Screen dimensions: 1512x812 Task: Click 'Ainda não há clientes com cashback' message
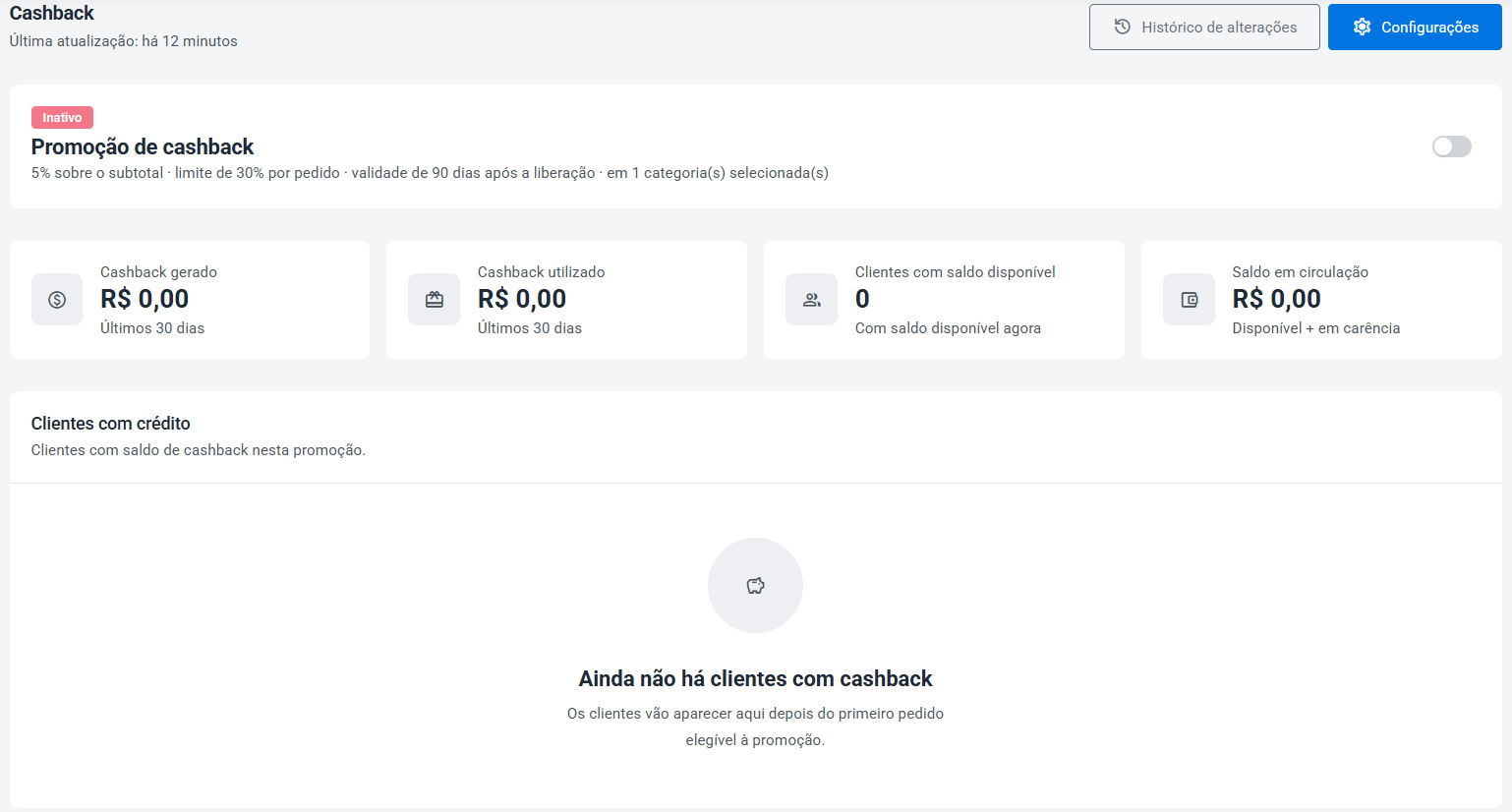click(x=755, y=679)
